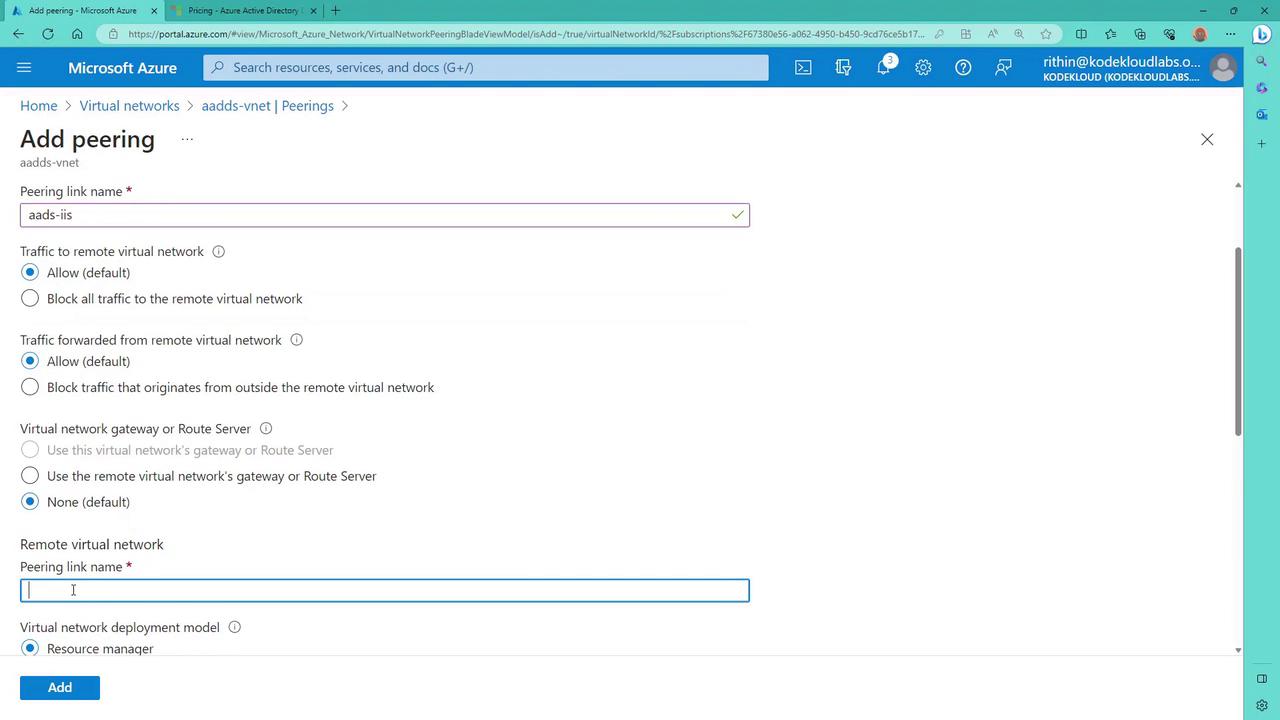
Task: Open the Bing Copilot sidebar icon
Action: [x=1262, y=34]
